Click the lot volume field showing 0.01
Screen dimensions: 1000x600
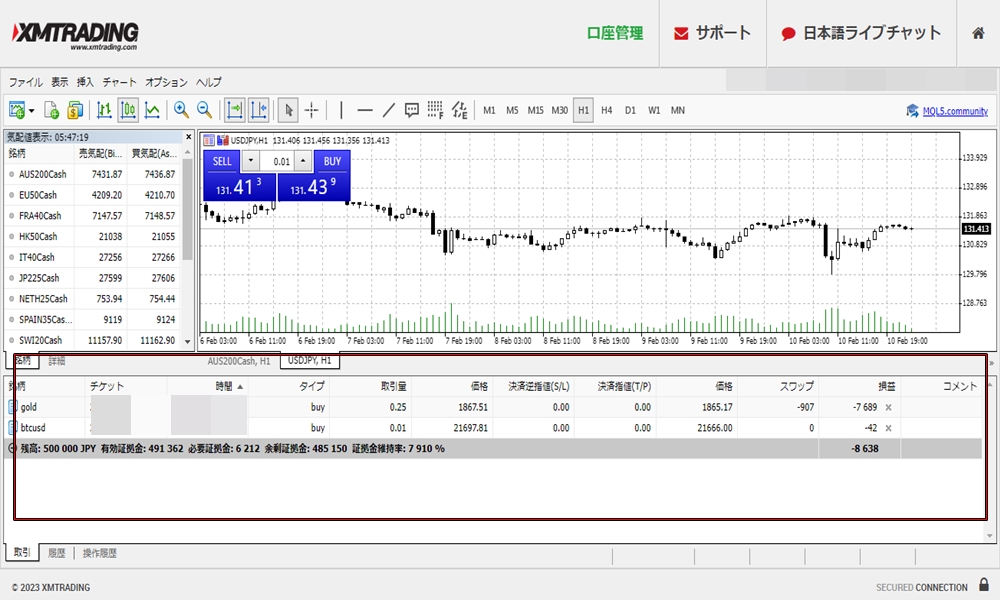coord(280,161)
